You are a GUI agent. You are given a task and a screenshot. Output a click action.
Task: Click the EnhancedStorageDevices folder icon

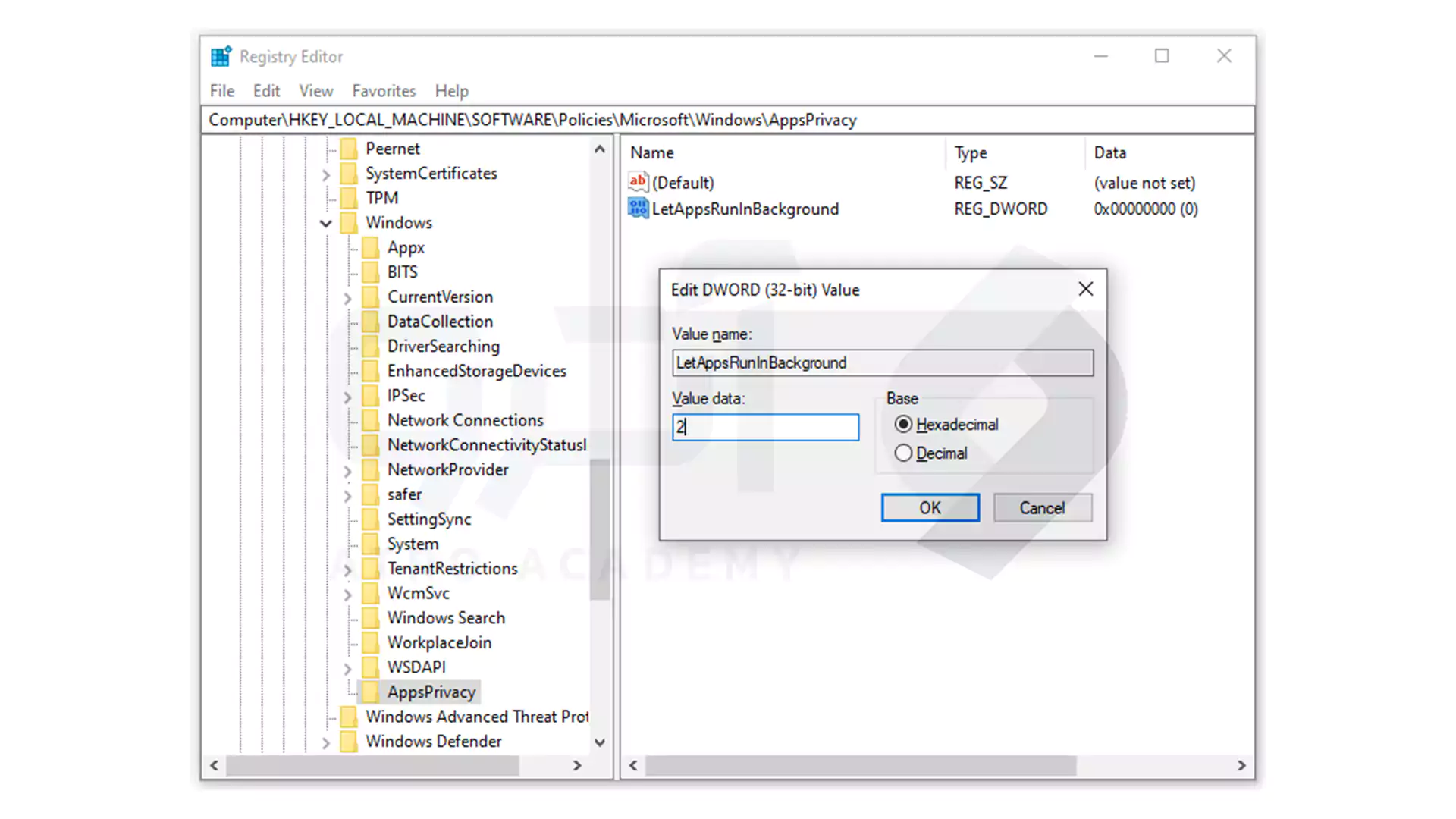point(371,371)
